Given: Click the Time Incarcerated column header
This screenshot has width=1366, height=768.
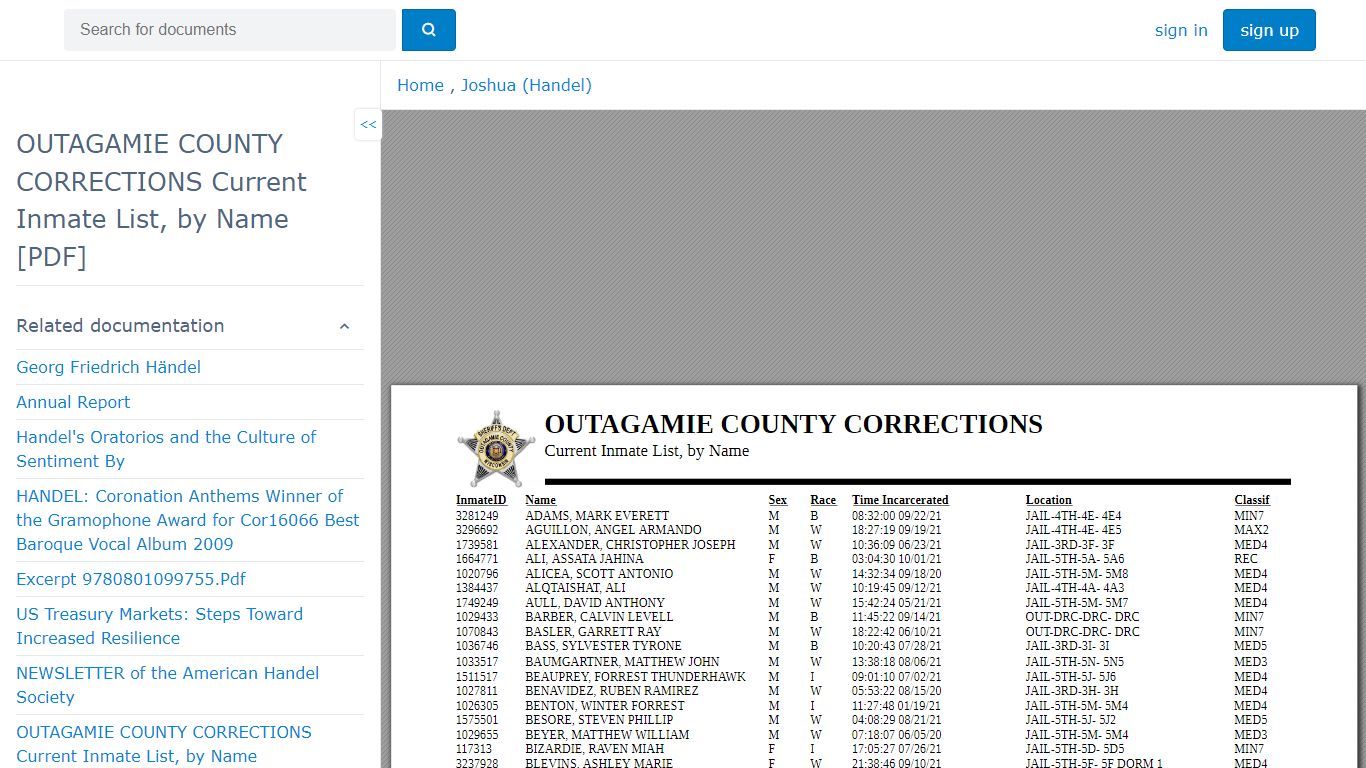Looking at the screenshot, I should (900, 500).
